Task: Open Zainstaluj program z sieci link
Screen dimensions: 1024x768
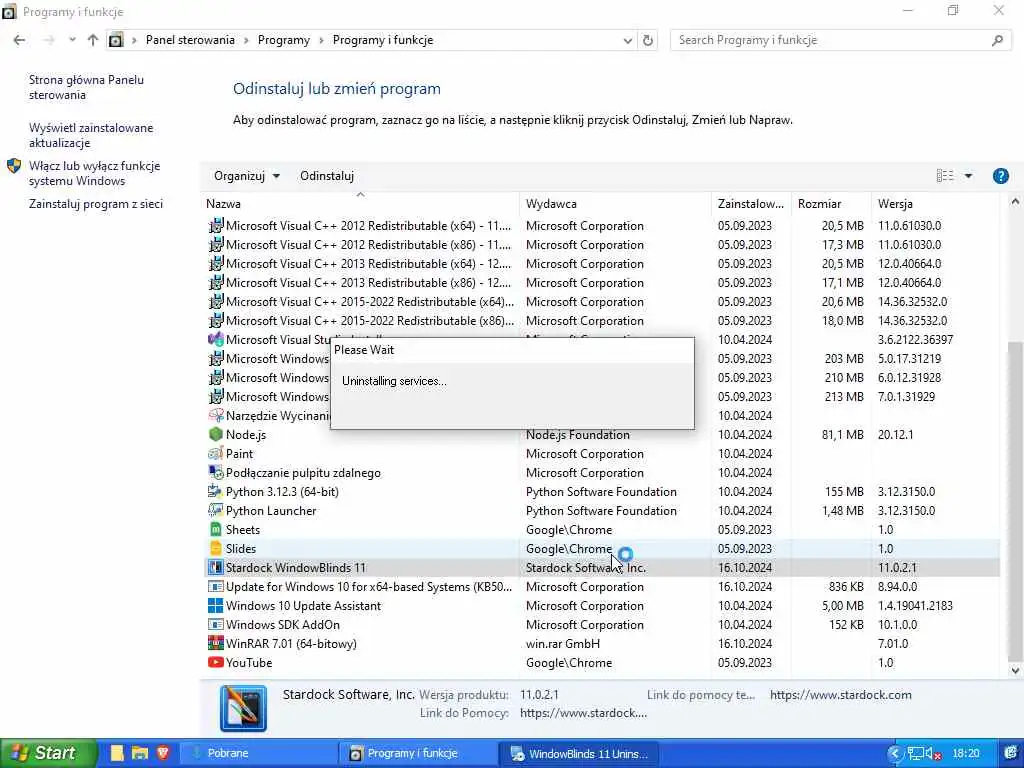Action: (x=96, y=204)
